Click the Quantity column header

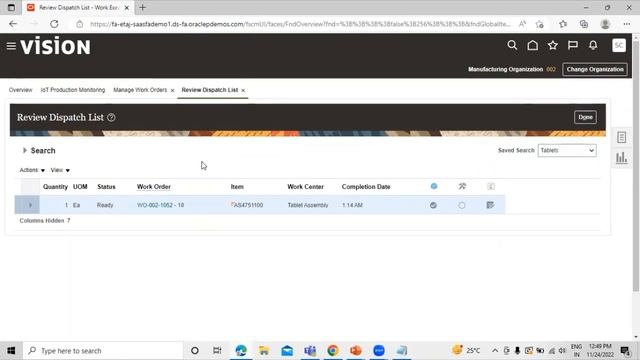55,187
